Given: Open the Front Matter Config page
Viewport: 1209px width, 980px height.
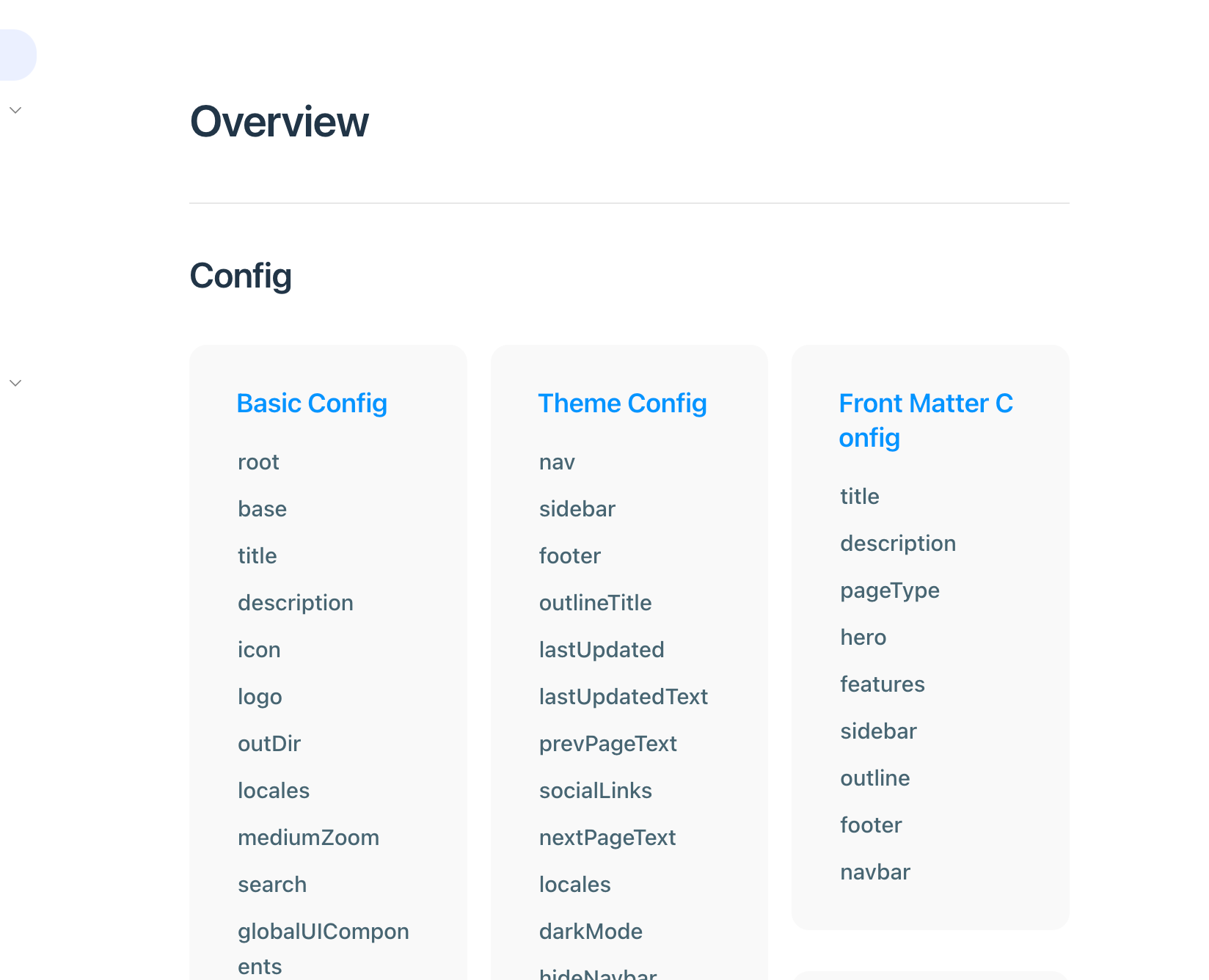Looking at the screenshot, I should click(926, 420).
